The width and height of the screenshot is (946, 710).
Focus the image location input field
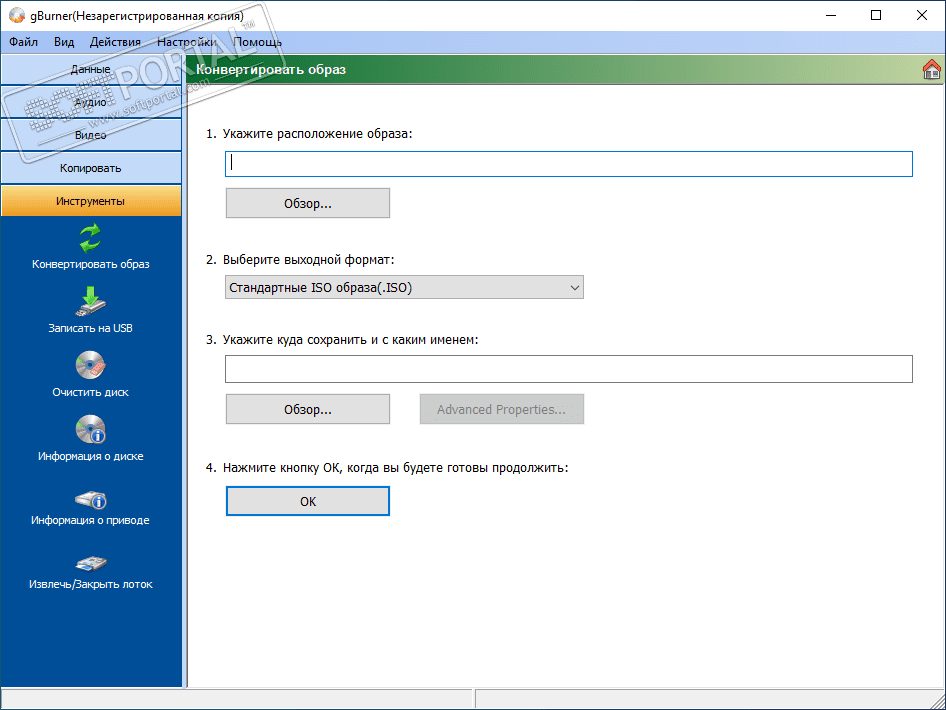[x=569, y=164]
